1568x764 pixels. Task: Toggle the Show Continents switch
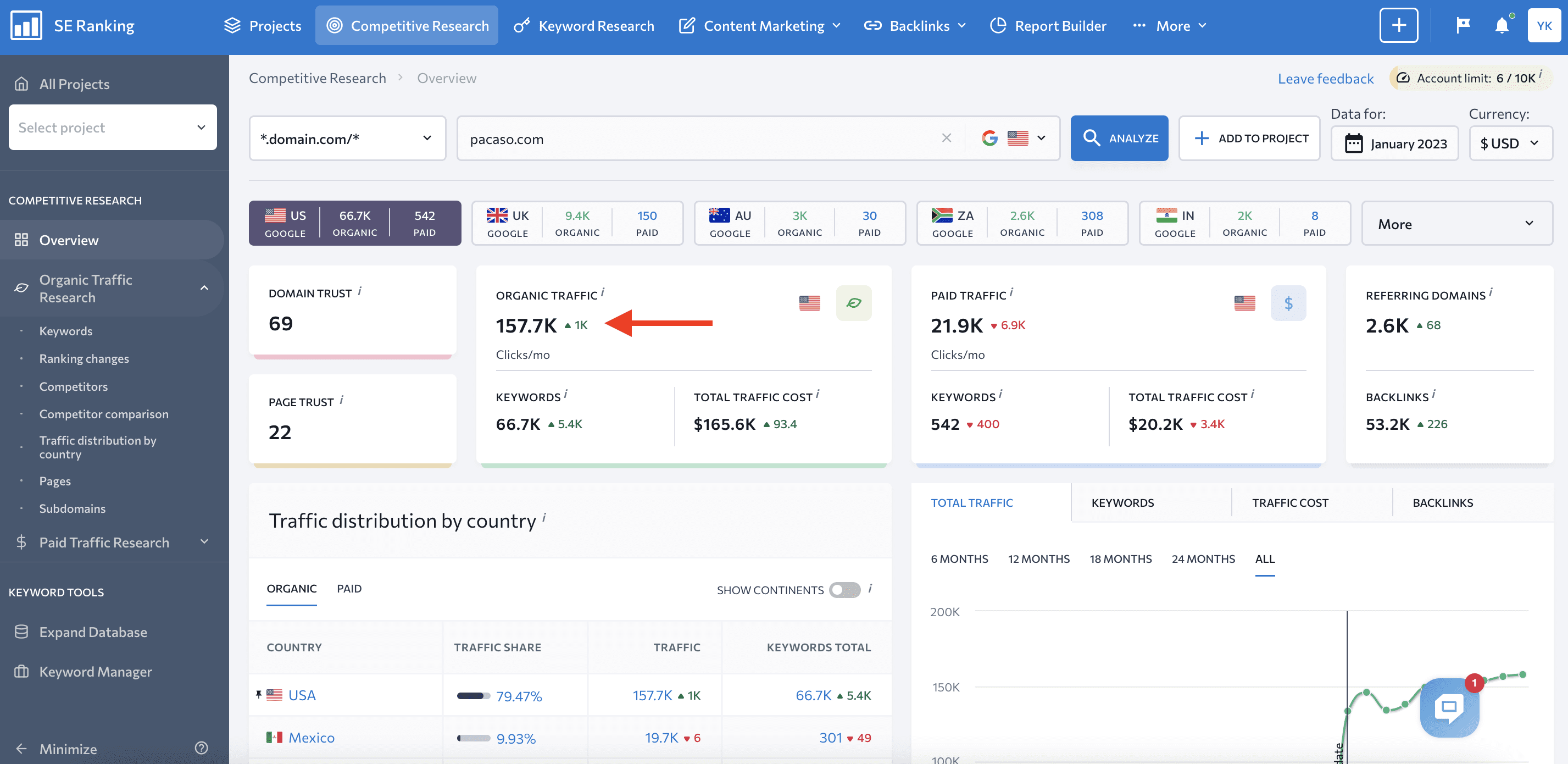coord(845,590)
